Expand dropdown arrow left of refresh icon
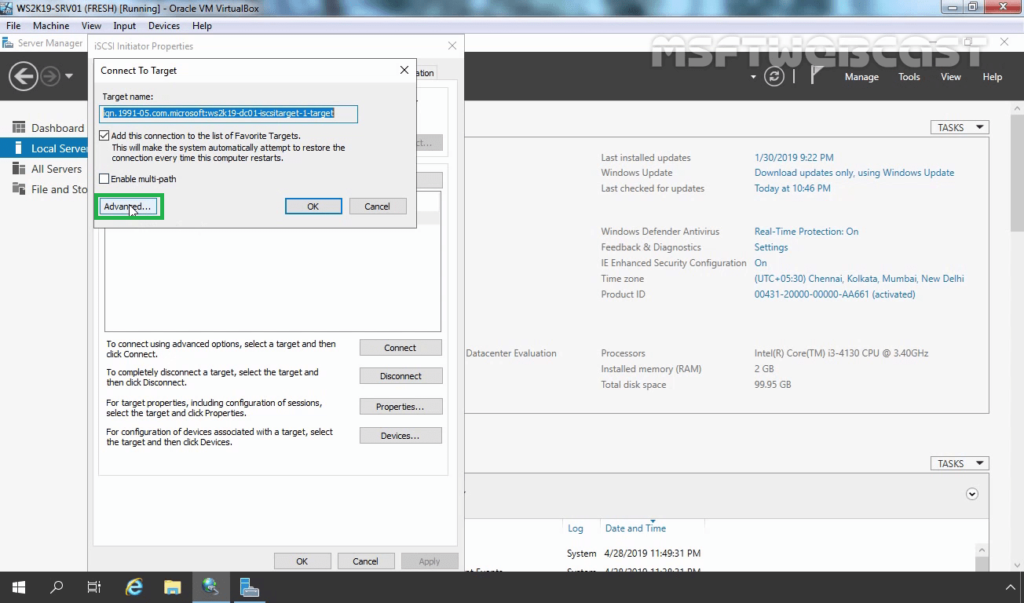The width and height of the screenshot is (1024, 603). pyautogui.click(x=753, y=77)
